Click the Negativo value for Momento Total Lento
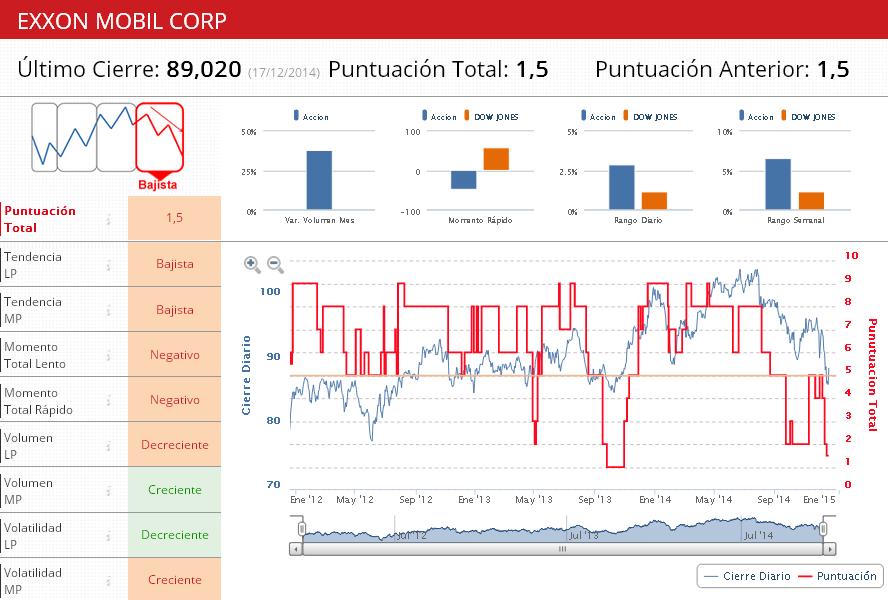888x600 pixels. (174, 355)
